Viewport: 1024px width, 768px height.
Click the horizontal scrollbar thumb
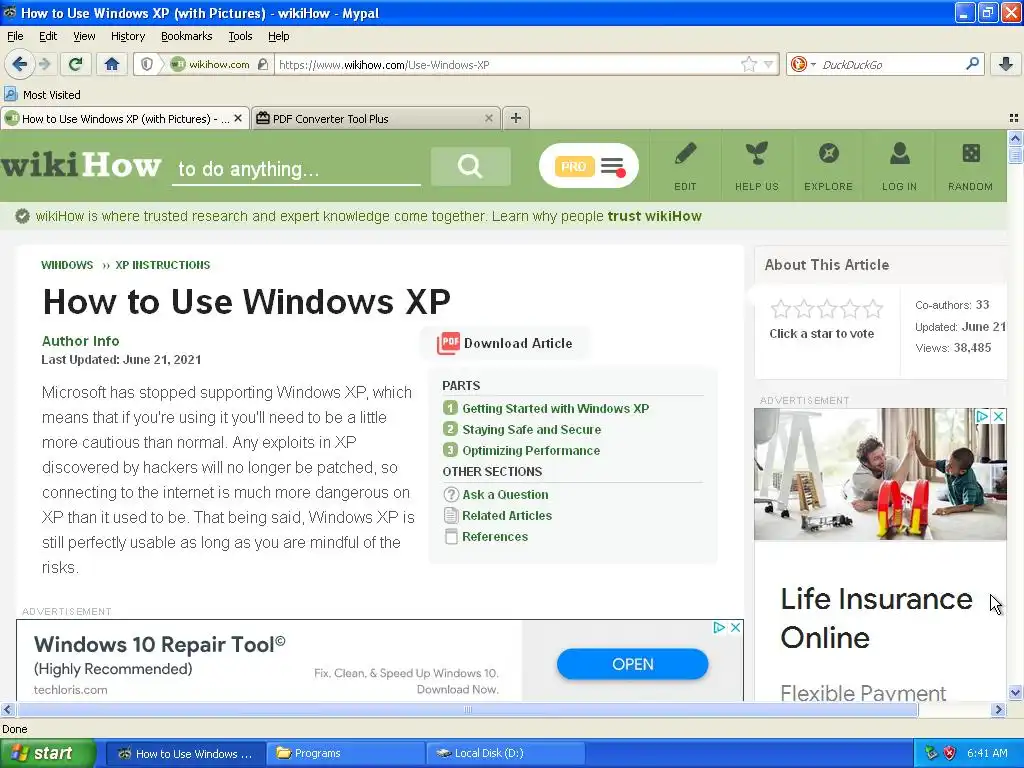pos(468,709)
